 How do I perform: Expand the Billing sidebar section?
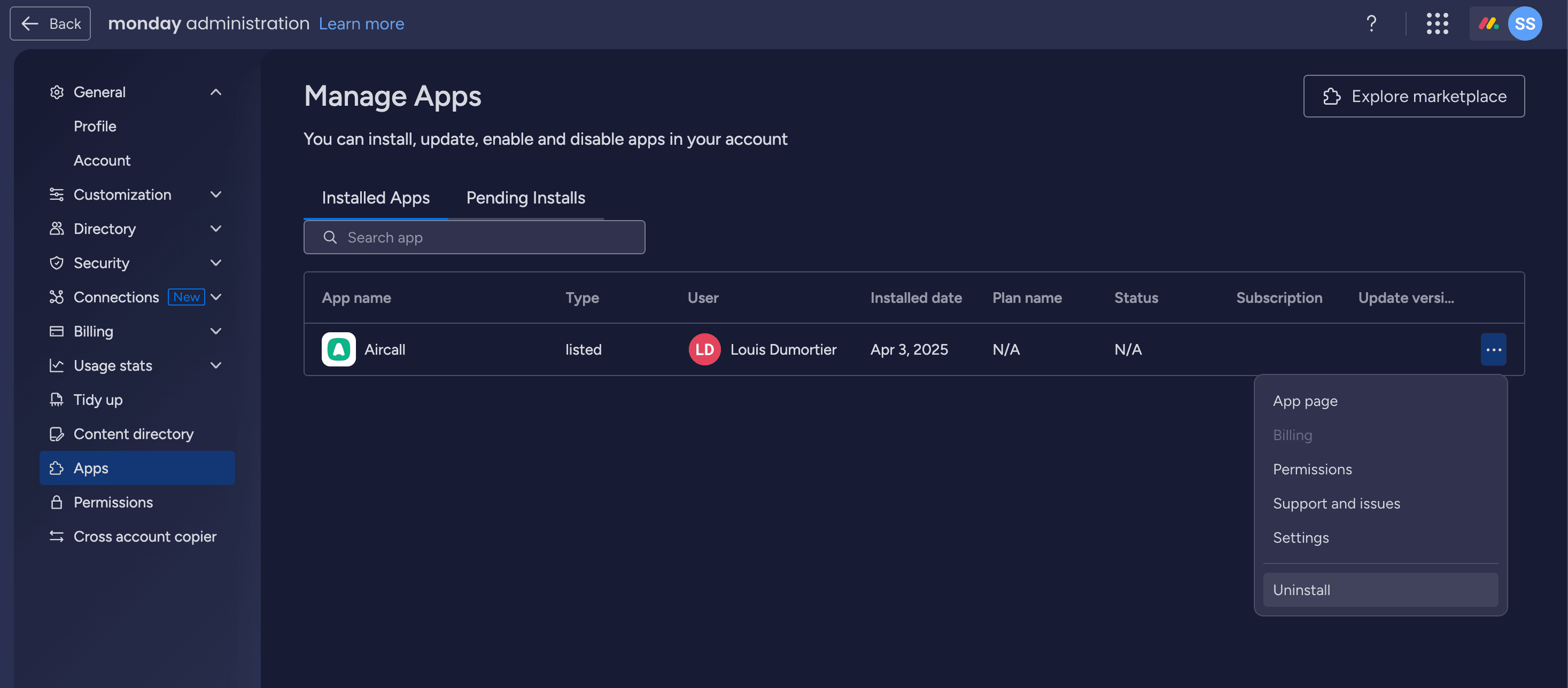(x=215, y=331)
